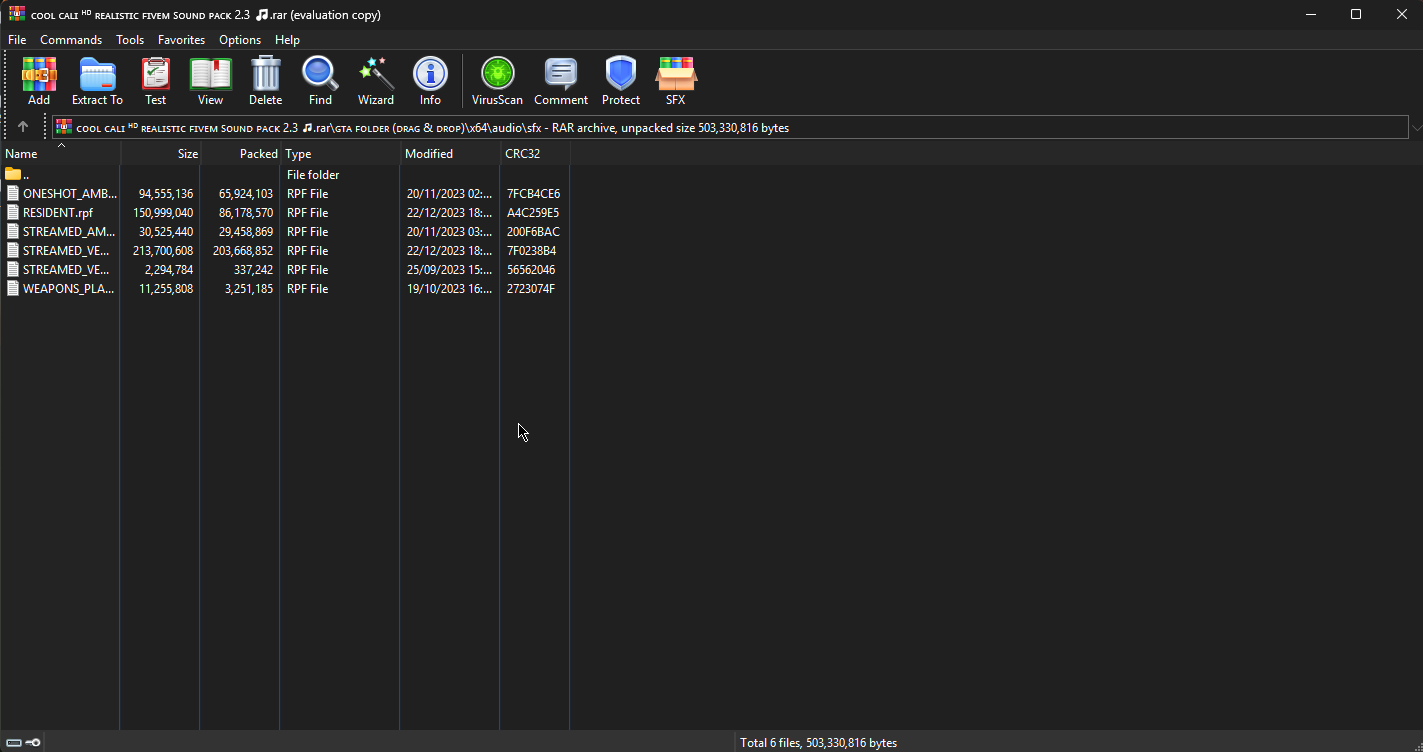The height and width of the screenshot is (752, 1423).
Task: Sort by the Modified column header
Action: [x=451, y=154]
